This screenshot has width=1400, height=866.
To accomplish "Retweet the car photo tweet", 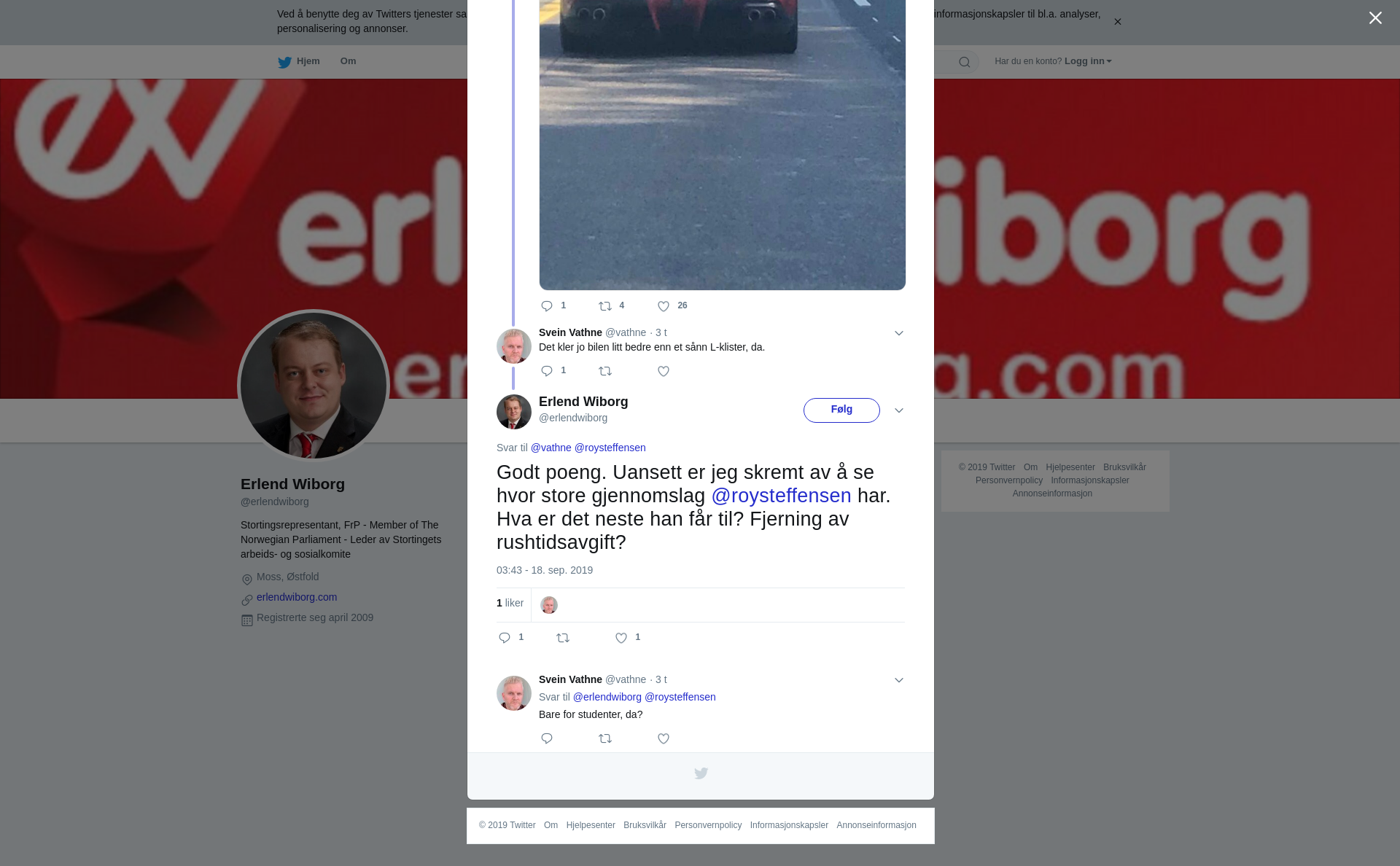I will coord(605,306).
